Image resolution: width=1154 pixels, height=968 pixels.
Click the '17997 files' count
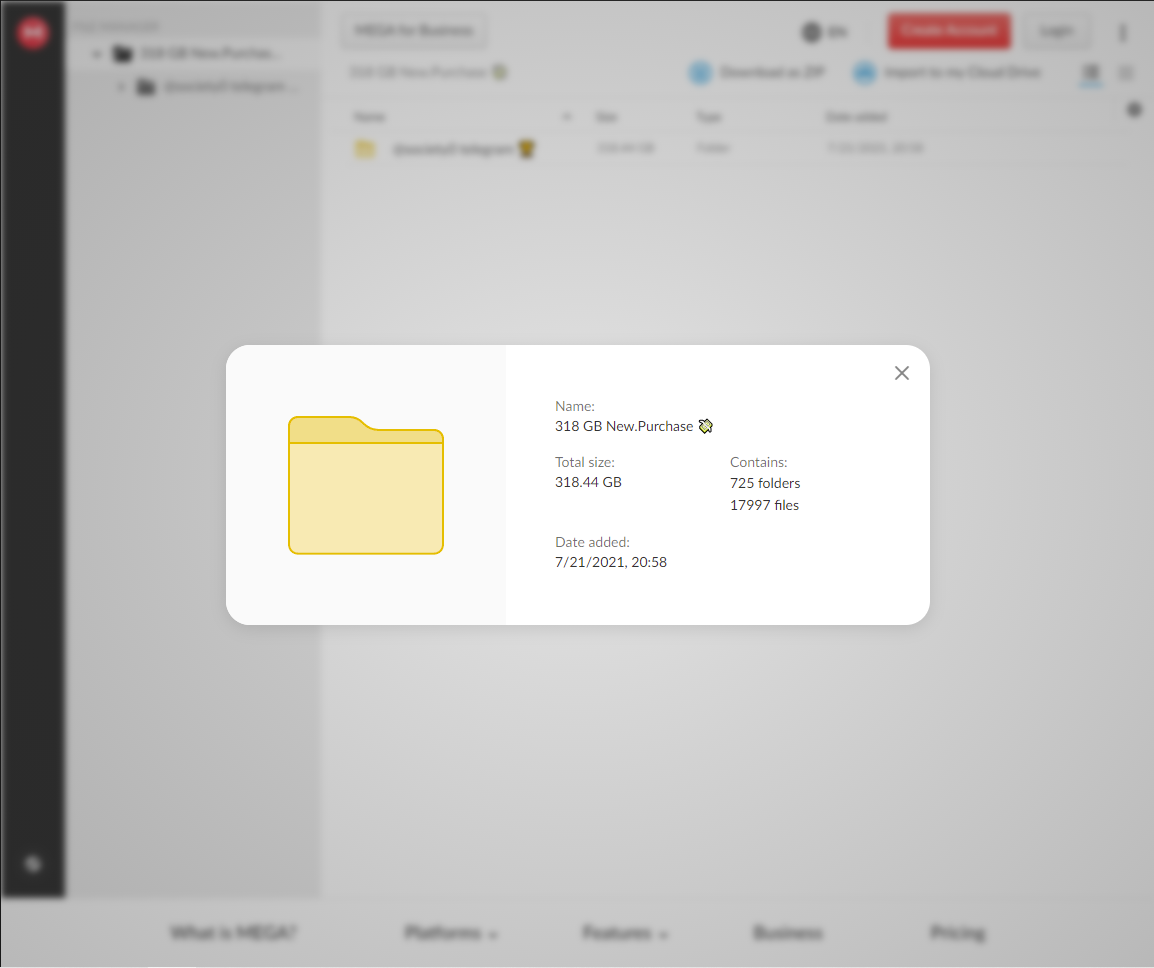pyautogui.click(x=764, y=505)
